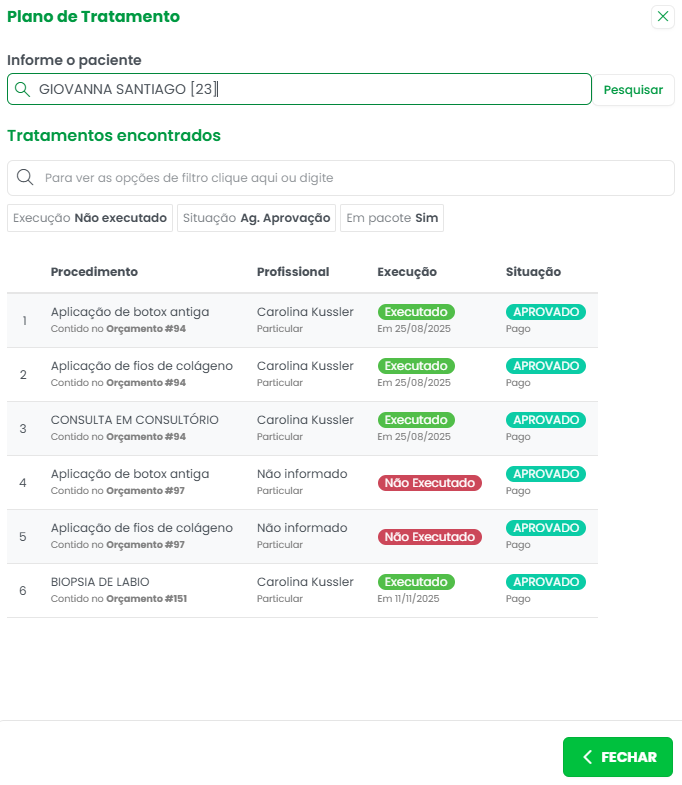Toggle the Situação Ag. Aprovação filter
Viewport: 682px width, 785px height.
(x=256, y=218)
